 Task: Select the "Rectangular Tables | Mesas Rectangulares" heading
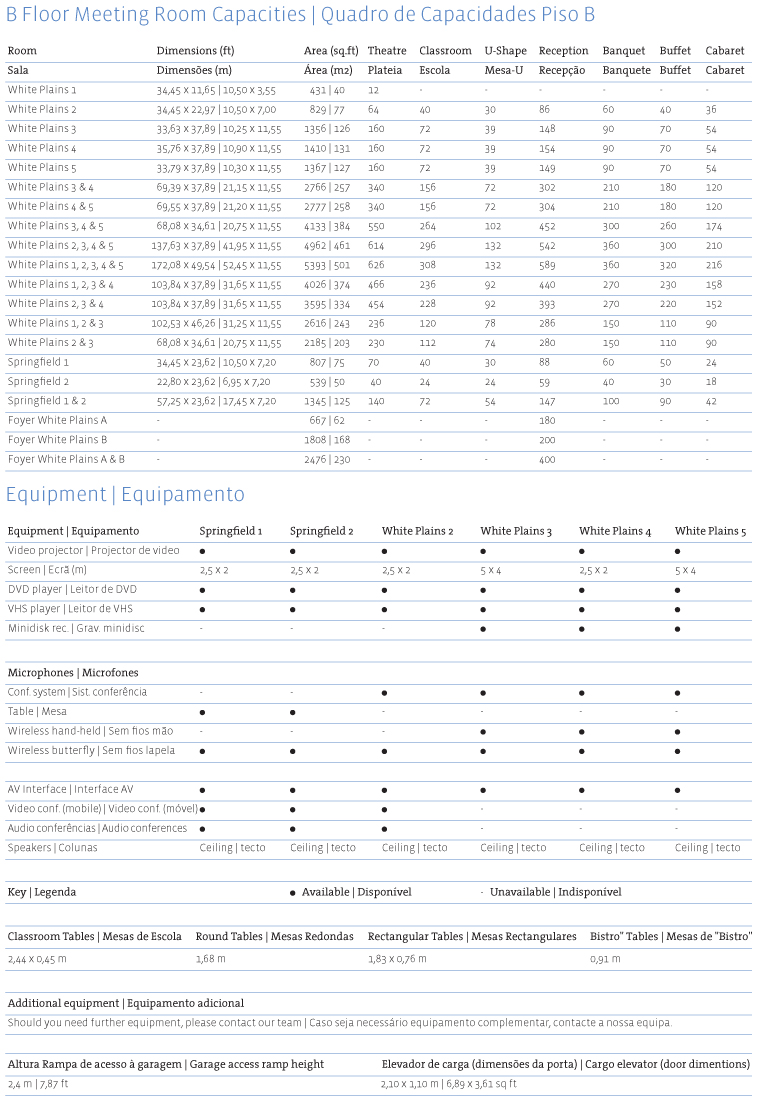[x=472, y=936]
